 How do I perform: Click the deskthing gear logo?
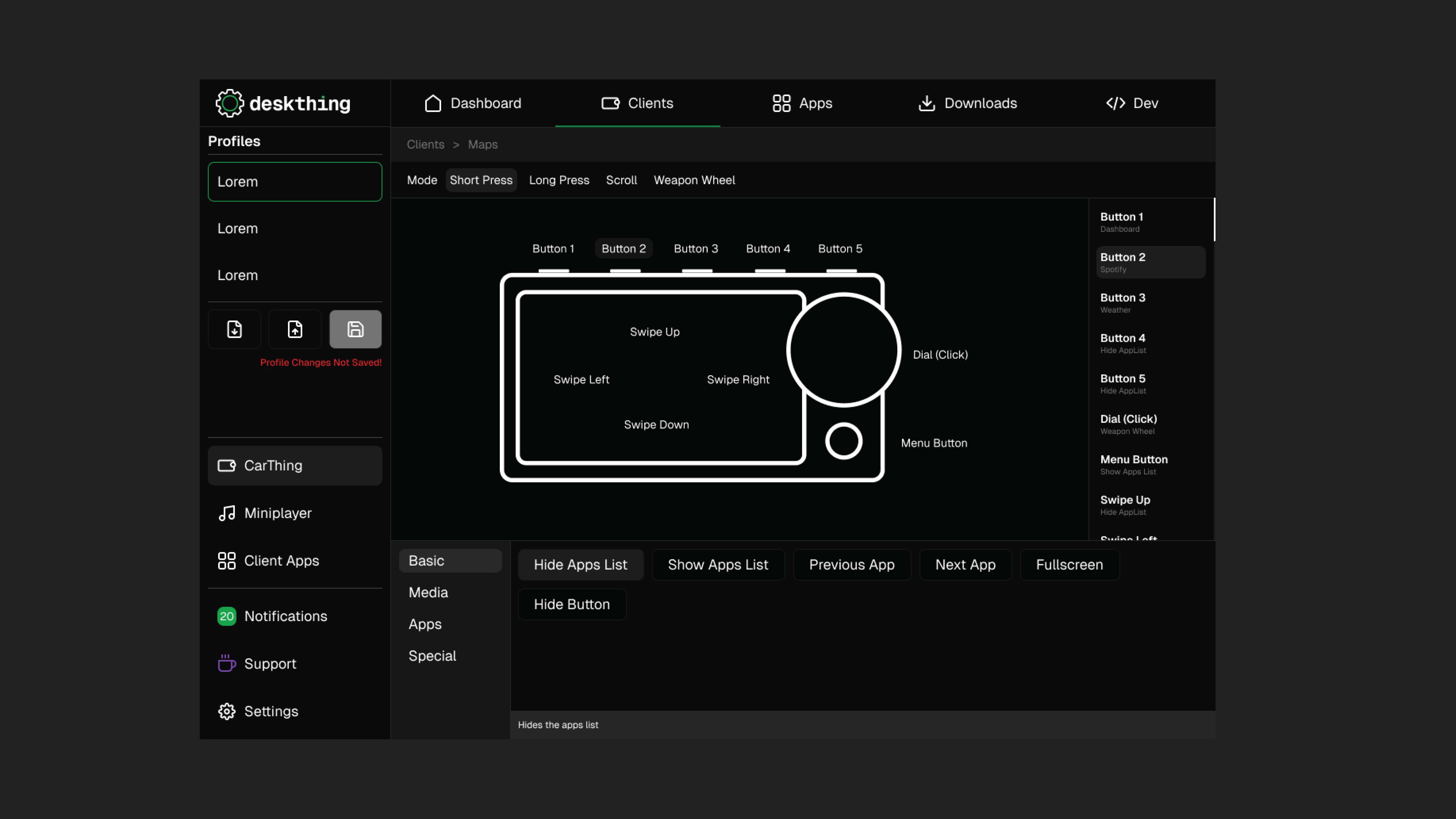[230, 103]
